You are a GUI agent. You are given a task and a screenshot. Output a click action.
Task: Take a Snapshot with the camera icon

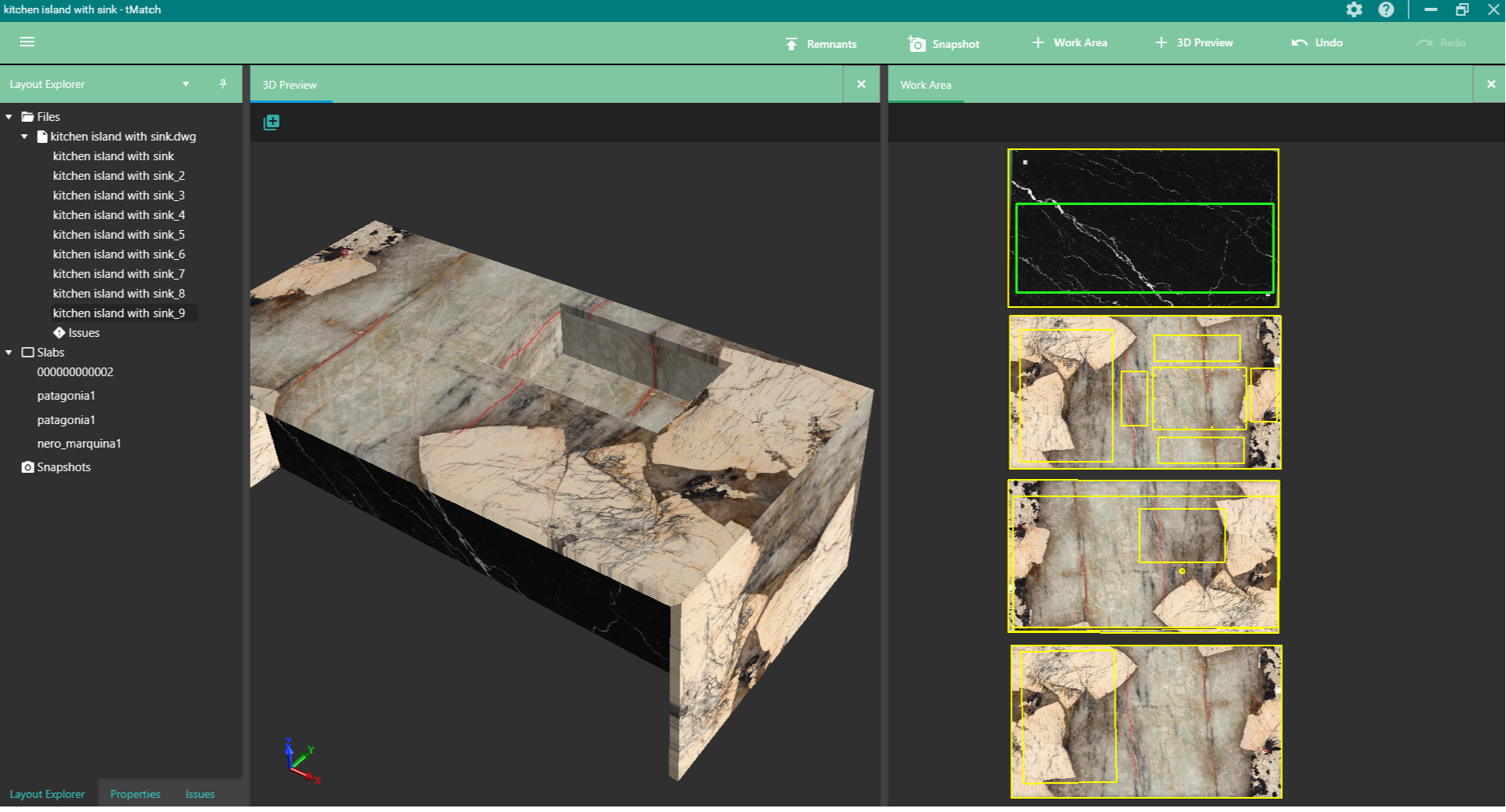(916, 44)
